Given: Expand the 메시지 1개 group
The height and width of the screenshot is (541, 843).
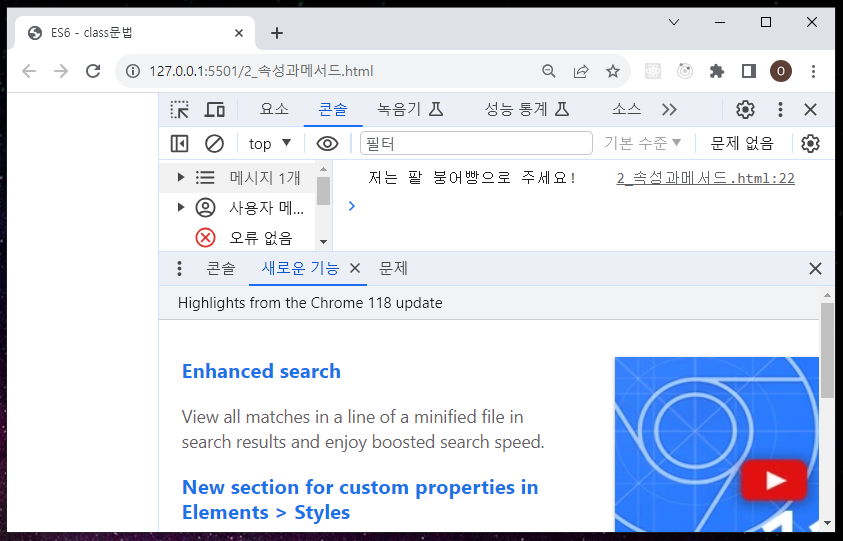Looking at the screenshot, I should click(x=181, y=177).
